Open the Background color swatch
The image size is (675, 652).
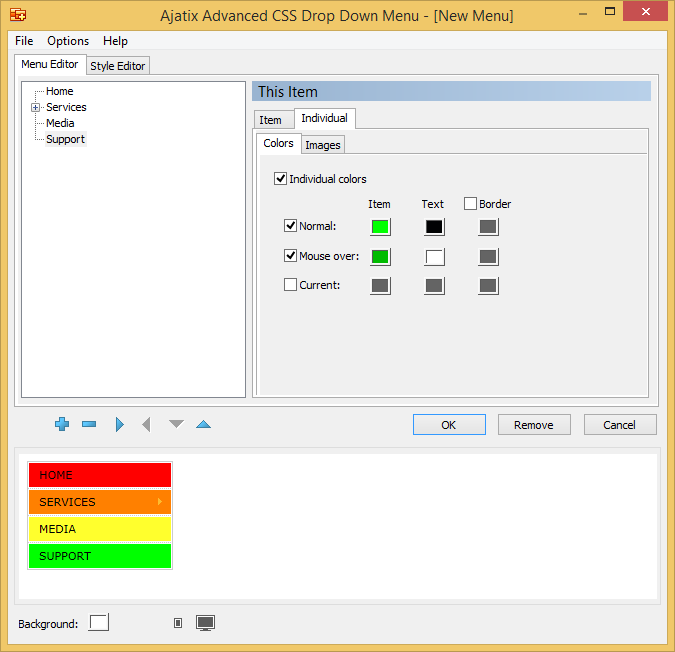point(99,622)
